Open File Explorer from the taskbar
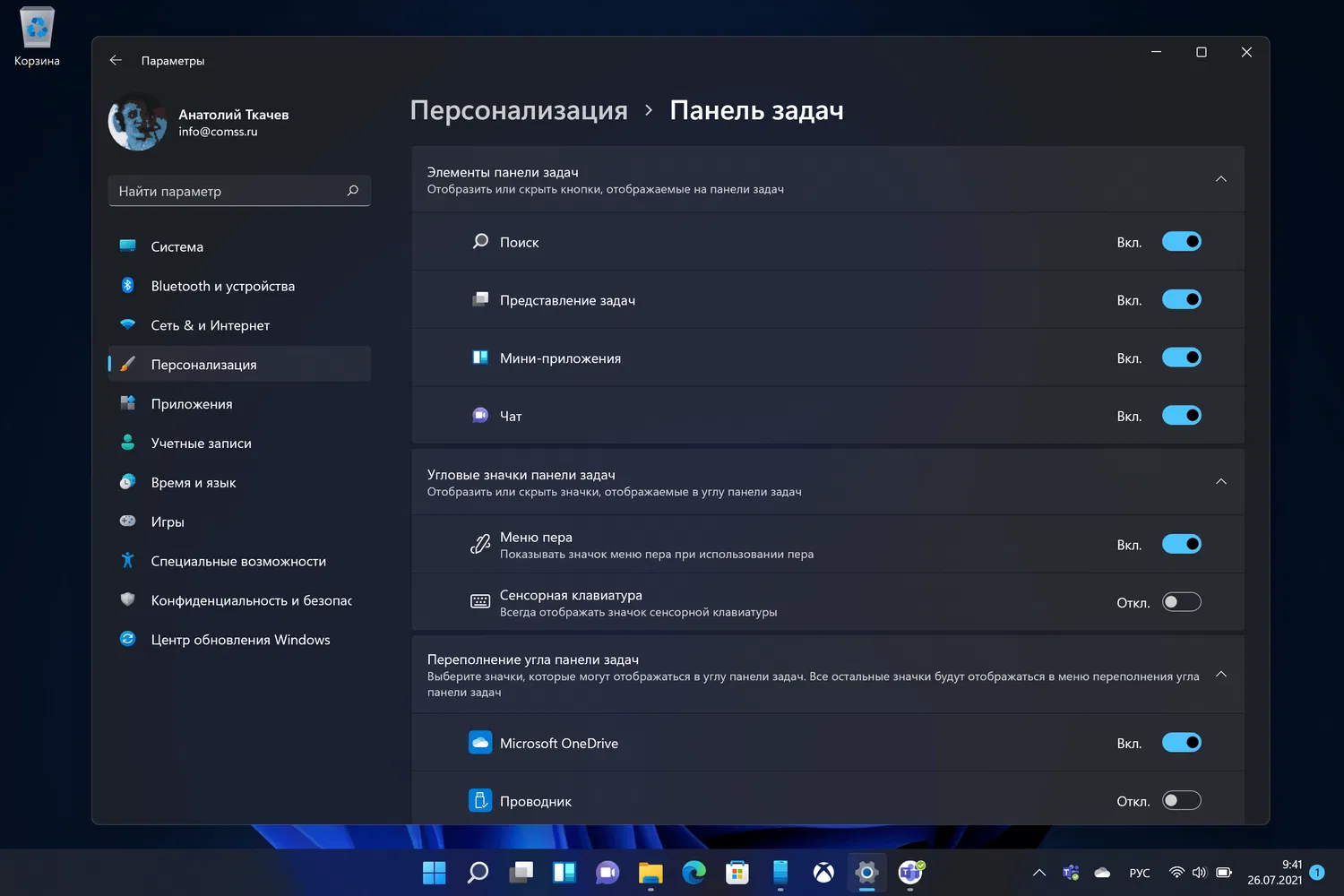Image resolution: width=1344 pixels, height=896 pixels. [650, 872]
